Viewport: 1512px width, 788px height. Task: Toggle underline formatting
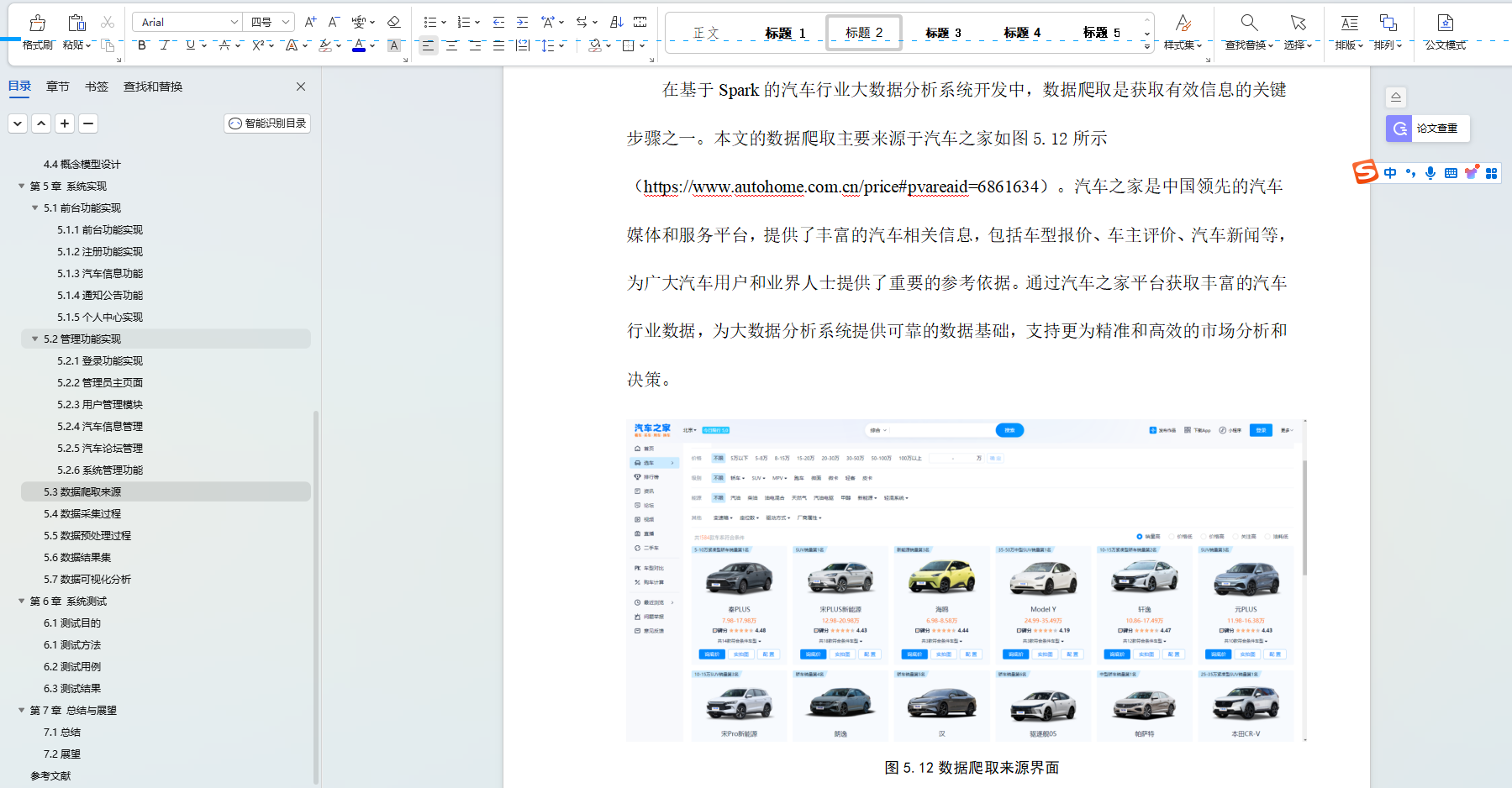[191, 45]
